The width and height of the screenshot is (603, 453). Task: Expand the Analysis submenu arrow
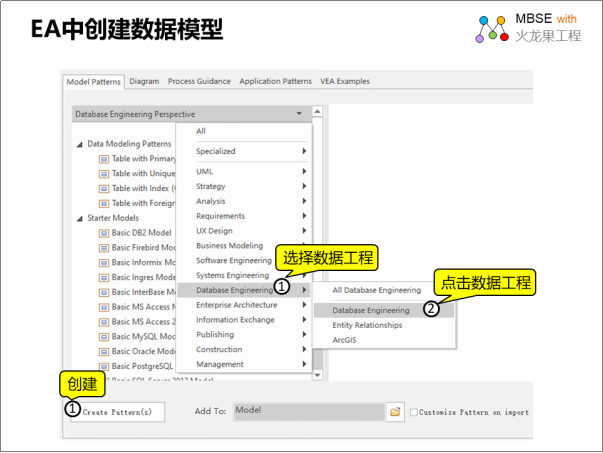click(304, 201)
